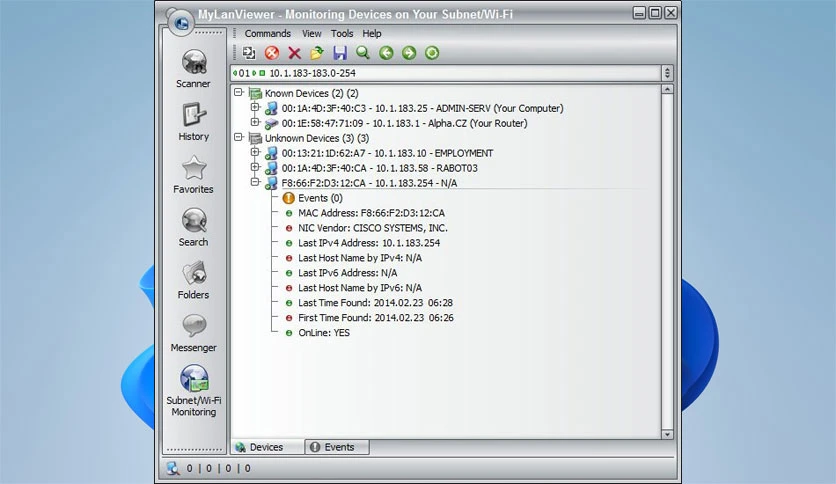This screenshot has height=484, width=836.
Task: Click the EMPLOYMENT device computer icon
Action: [x=271, y=153]
